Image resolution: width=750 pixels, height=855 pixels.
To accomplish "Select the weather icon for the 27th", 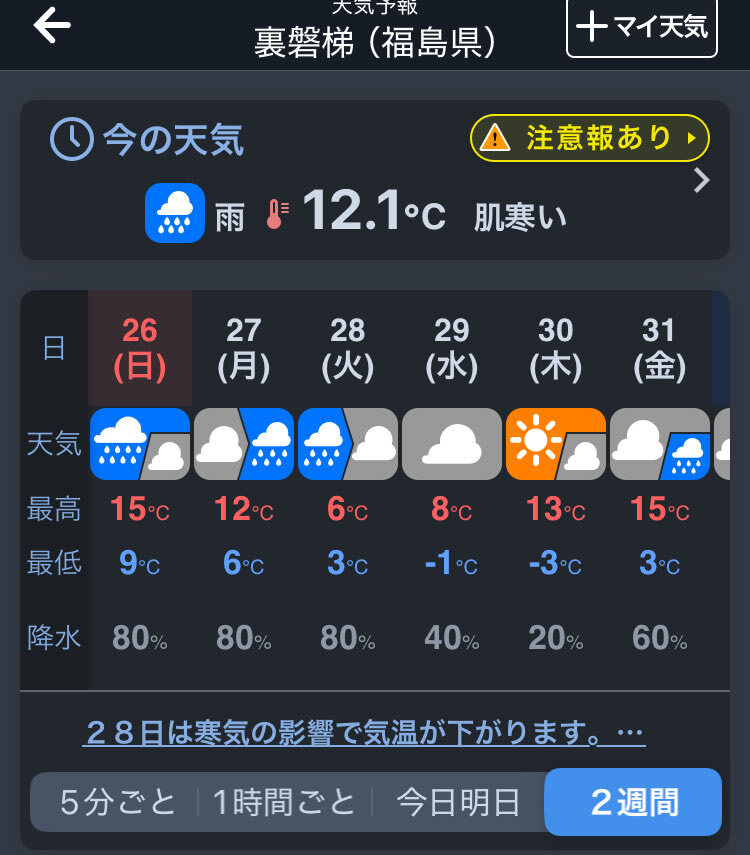I will [x=244, y=443].
